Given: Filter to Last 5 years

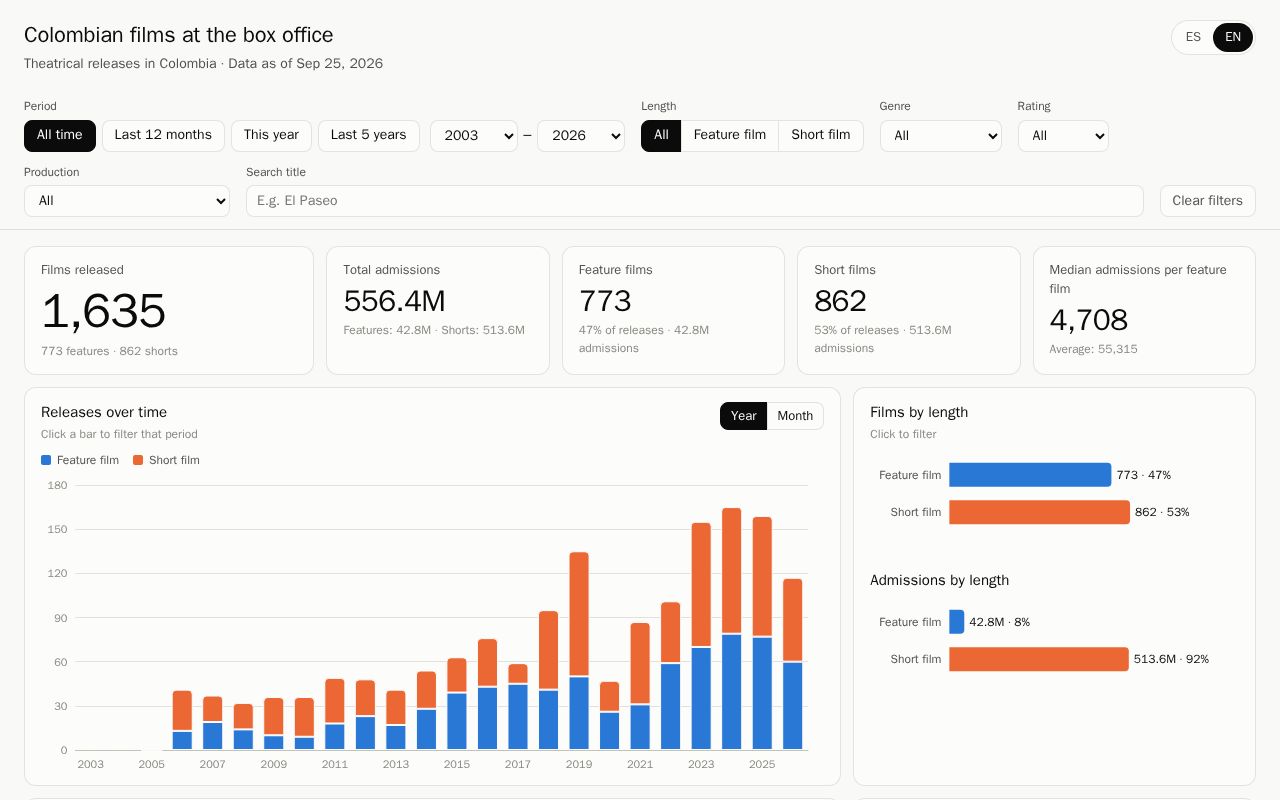Looking at the screenshot, I should [x=369, y=136].
